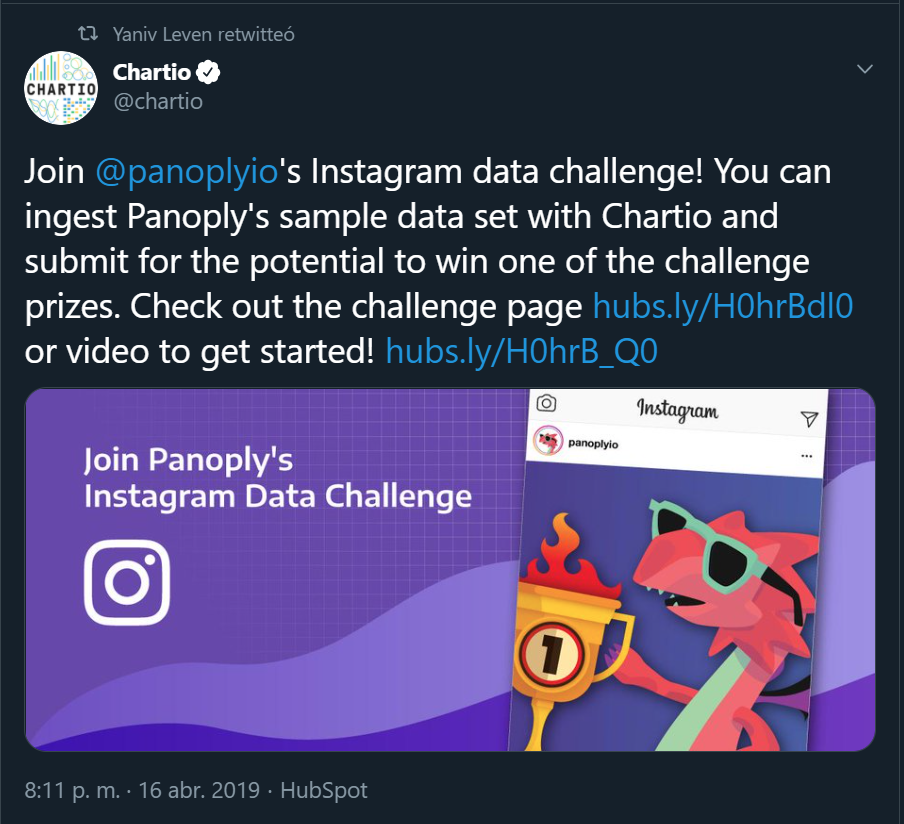The width and height of the screenshot is (904, 824).
Task: Click the Chartio display name
Action: [x=153, y=72]
